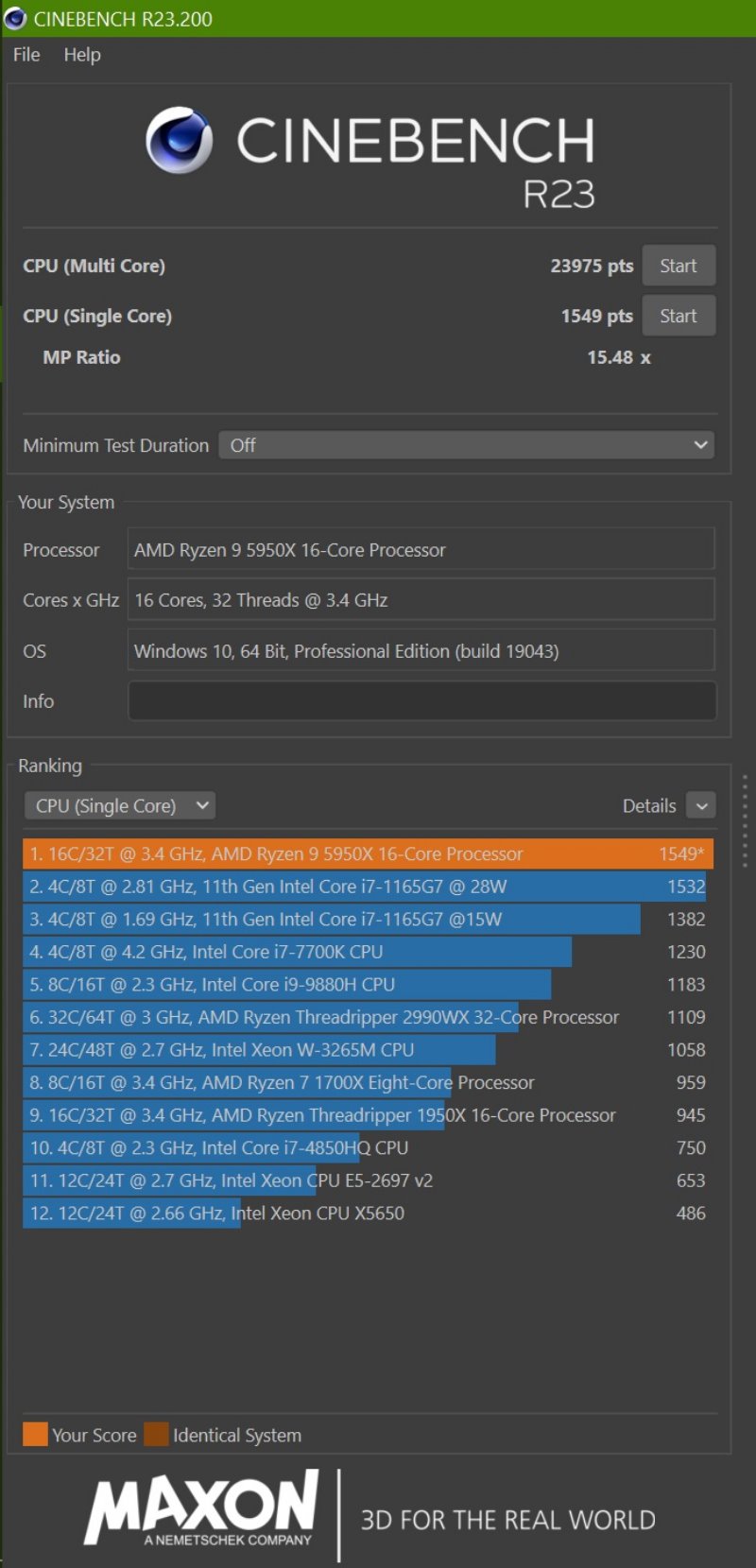Select the Threadripper 1950X ranking row
The width and height of the screenshot is (756, 1568).
point(368,1115)
